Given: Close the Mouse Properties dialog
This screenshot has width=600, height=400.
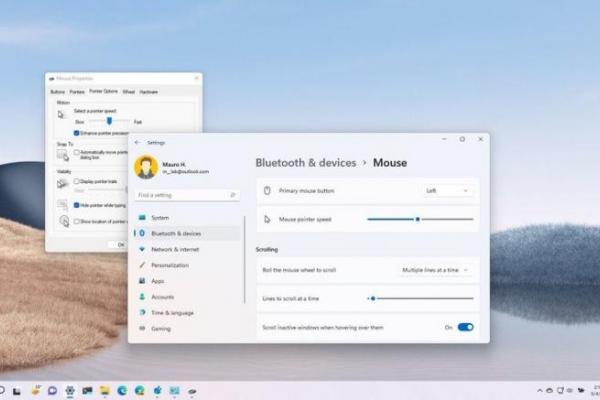Looking at the screenshot, I should [197, 78].
